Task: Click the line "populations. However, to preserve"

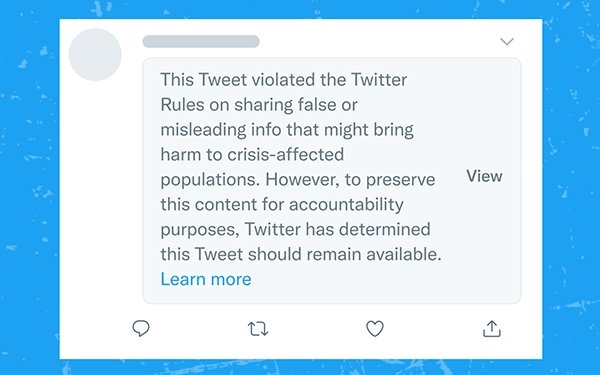Action: pyautogui.click(x=298, y=179)
